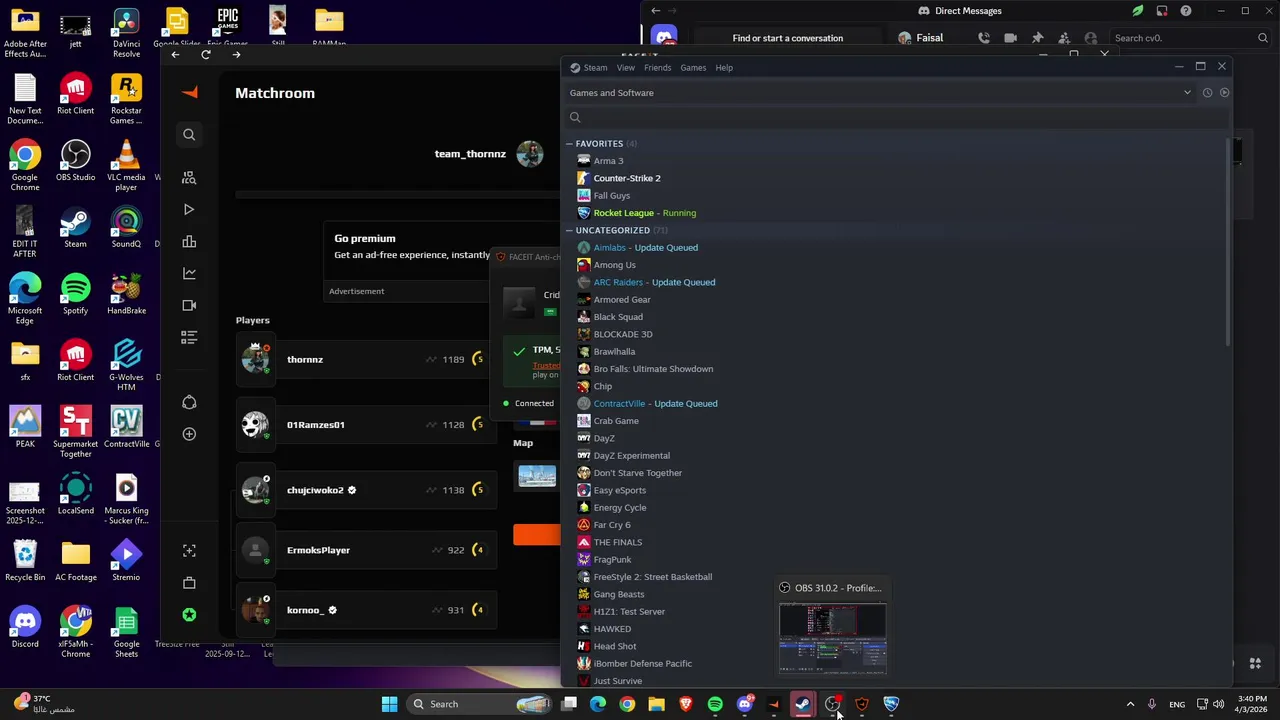Open Spotify from the taskbar
Viewport: 1280px width, 720px height.
click(715, 704)
